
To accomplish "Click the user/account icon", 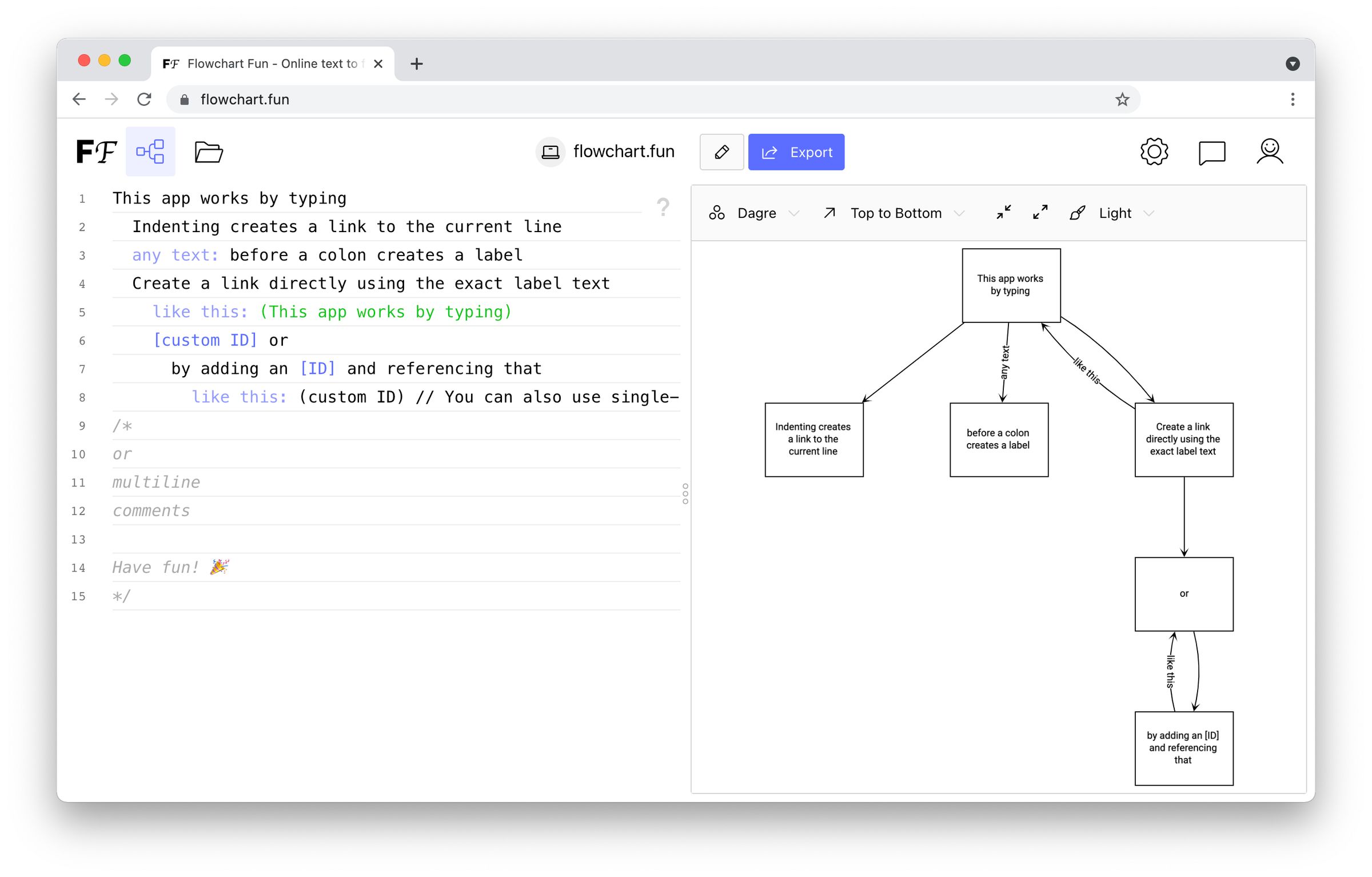I will [1269, 152].
